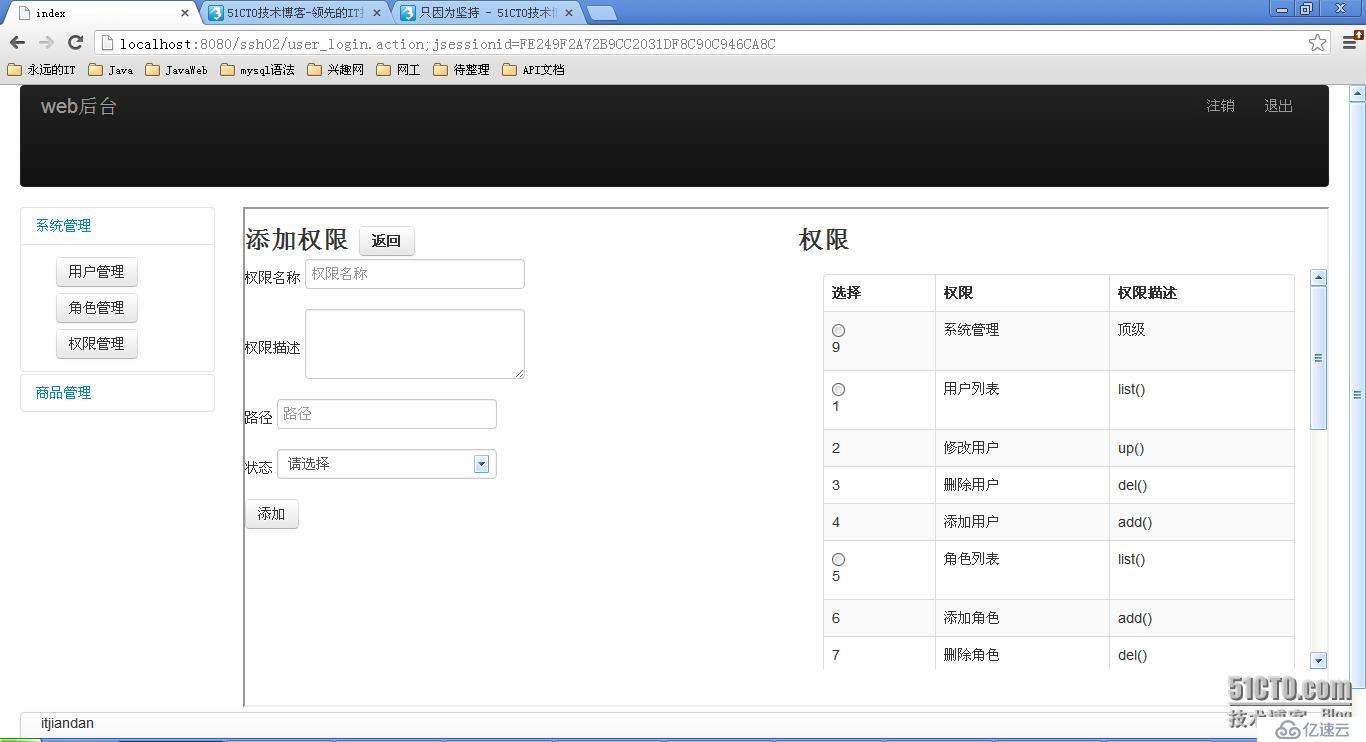Screen dimensions: 1366x742
Task: Open 用户管理 from the sidebar
Action: pyautogui.click(x=97, y=272)
